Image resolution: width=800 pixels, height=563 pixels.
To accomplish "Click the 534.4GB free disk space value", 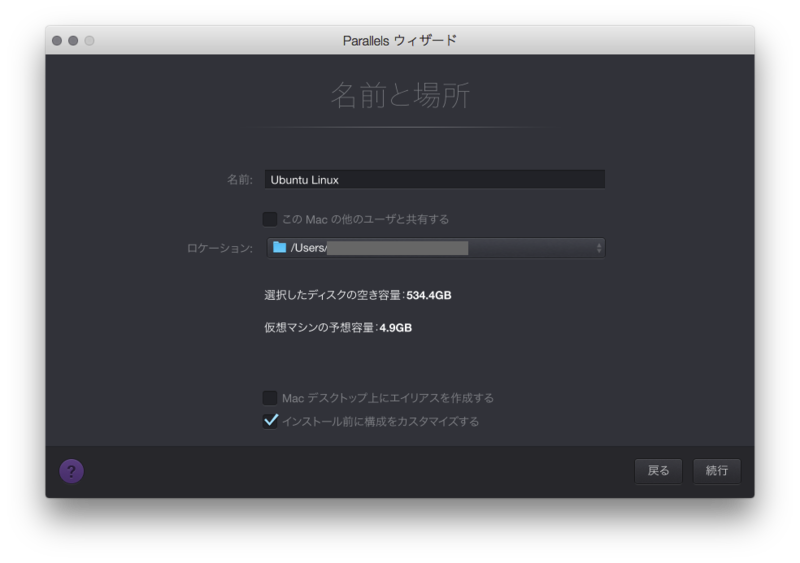I will pyautogui.click(x=429, y=296).
